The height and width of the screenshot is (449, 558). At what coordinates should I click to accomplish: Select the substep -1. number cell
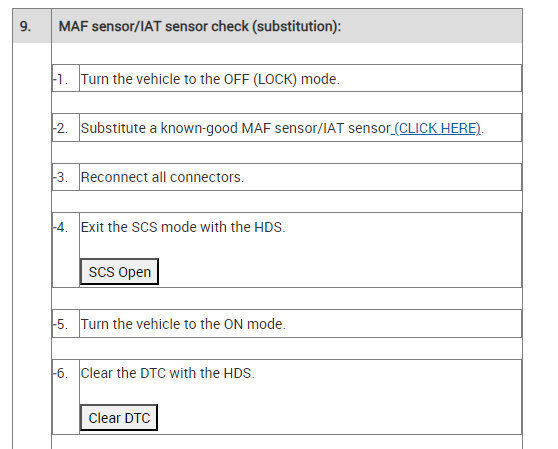(x=66, y=78)
